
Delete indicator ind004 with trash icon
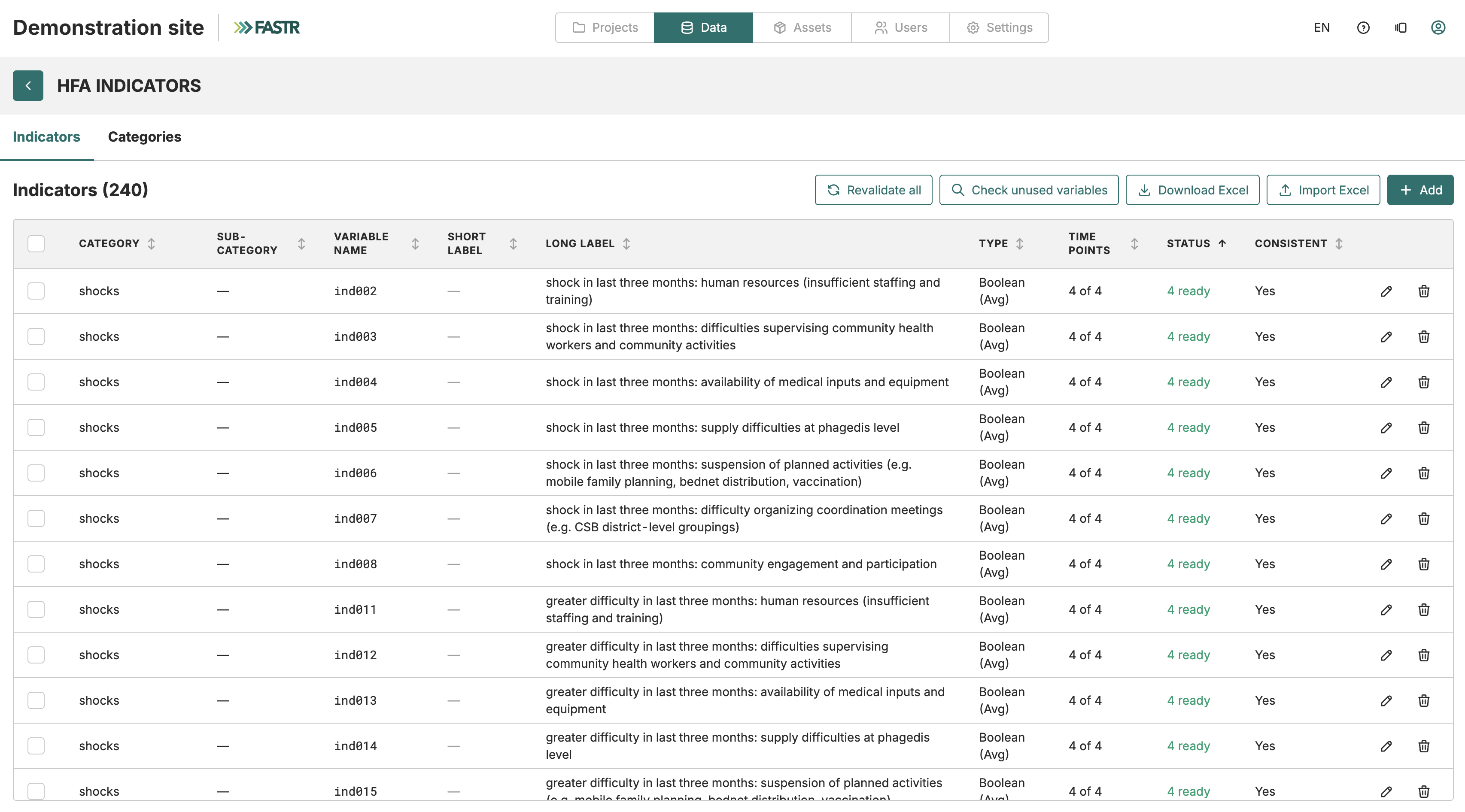1424,382
